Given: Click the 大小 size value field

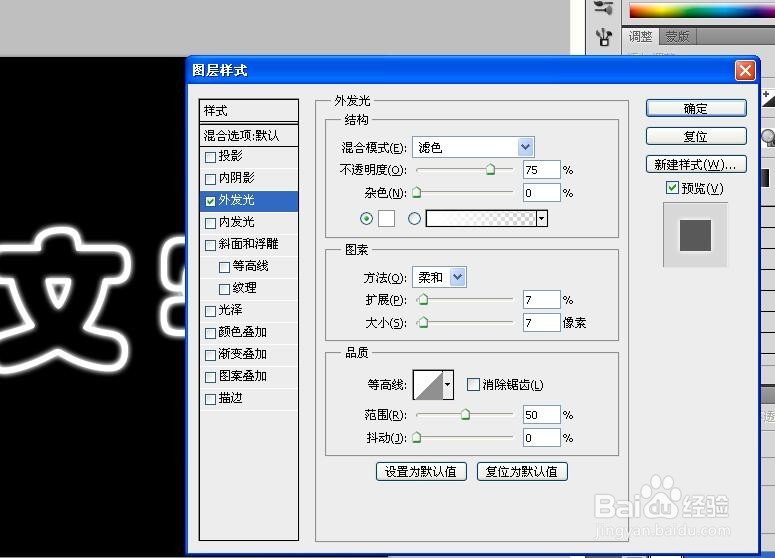Looking at the screenshot, I should [x=542, y=323].
